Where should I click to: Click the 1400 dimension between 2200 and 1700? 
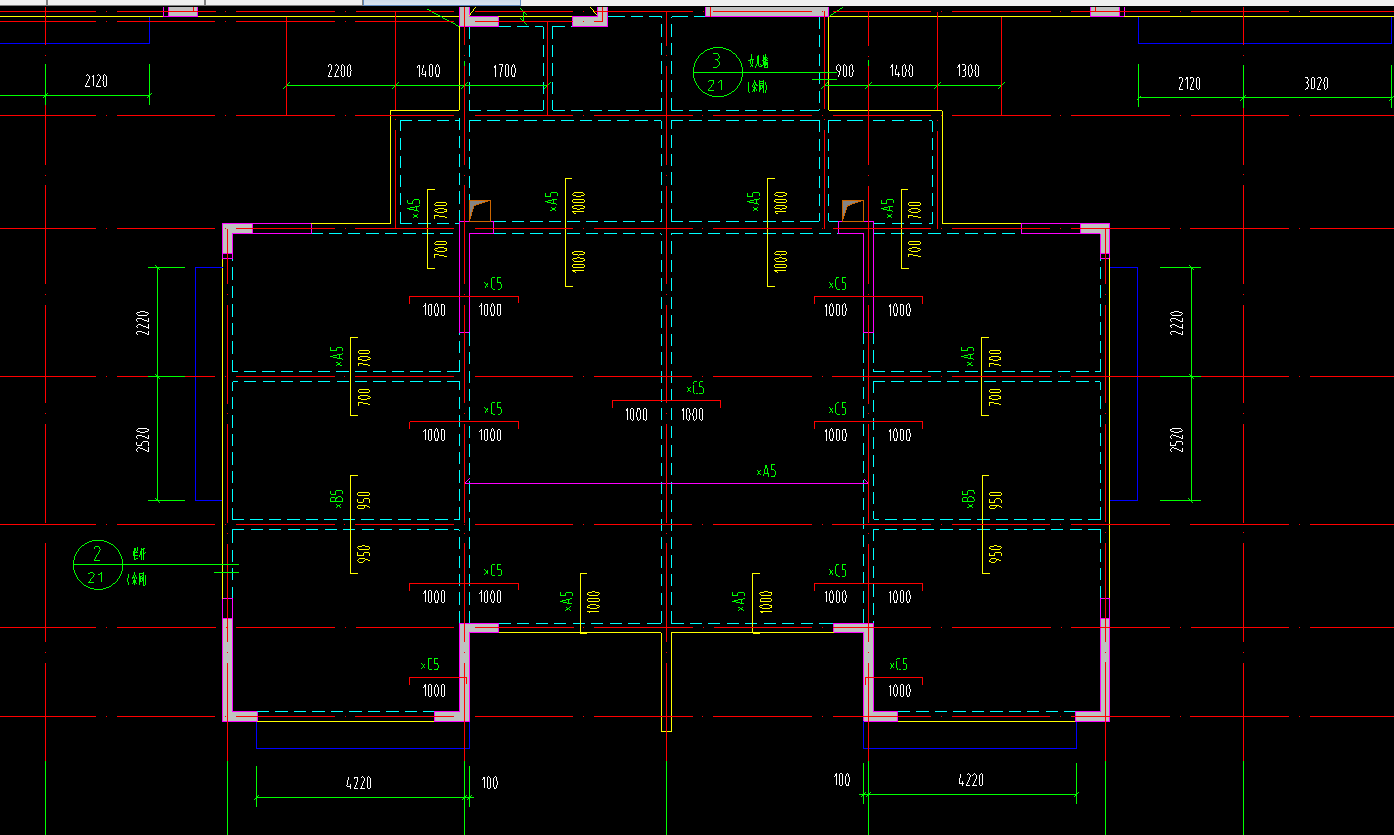pos(428,71)
